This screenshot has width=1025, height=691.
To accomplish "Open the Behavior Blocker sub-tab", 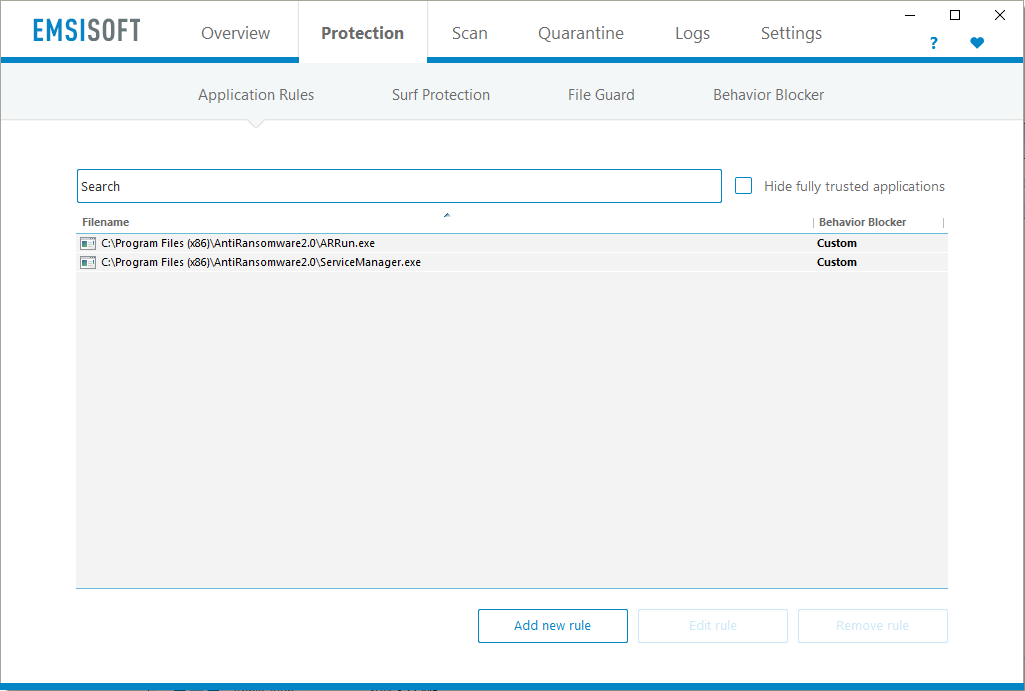I will point(769,95).
